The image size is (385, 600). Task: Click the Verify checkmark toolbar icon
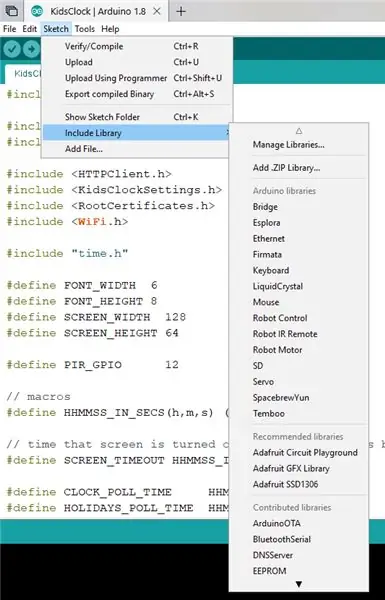12,49
